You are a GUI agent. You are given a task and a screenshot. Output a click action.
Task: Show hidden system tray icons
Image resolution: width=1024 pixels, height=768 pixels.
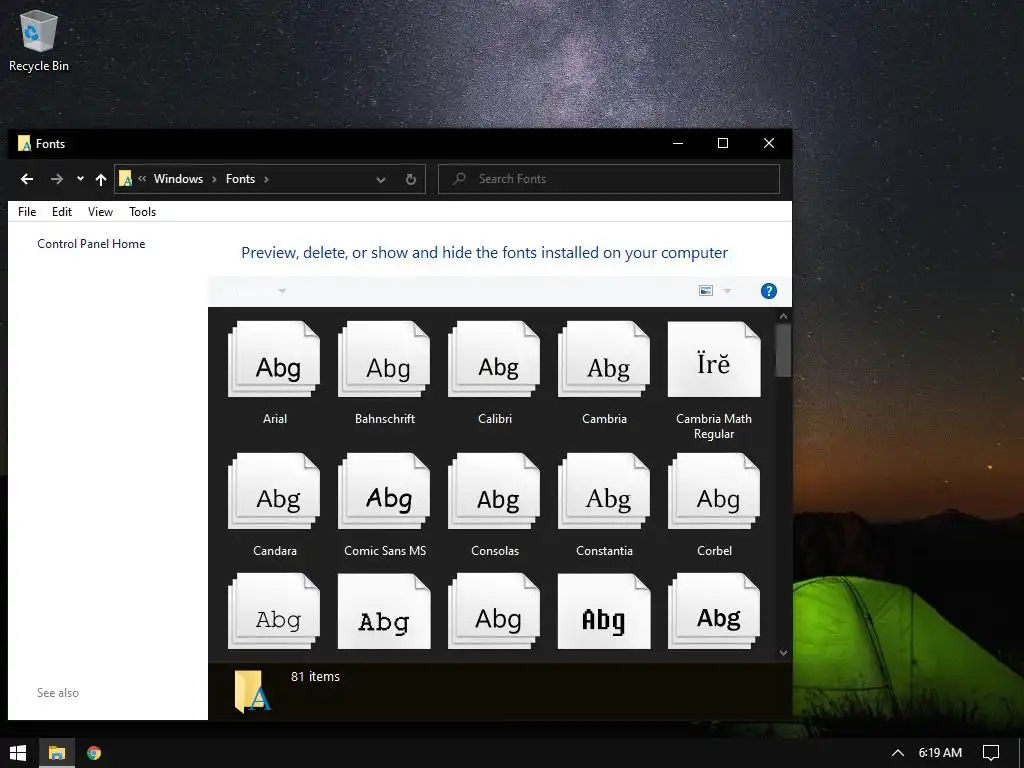point(898,753)
